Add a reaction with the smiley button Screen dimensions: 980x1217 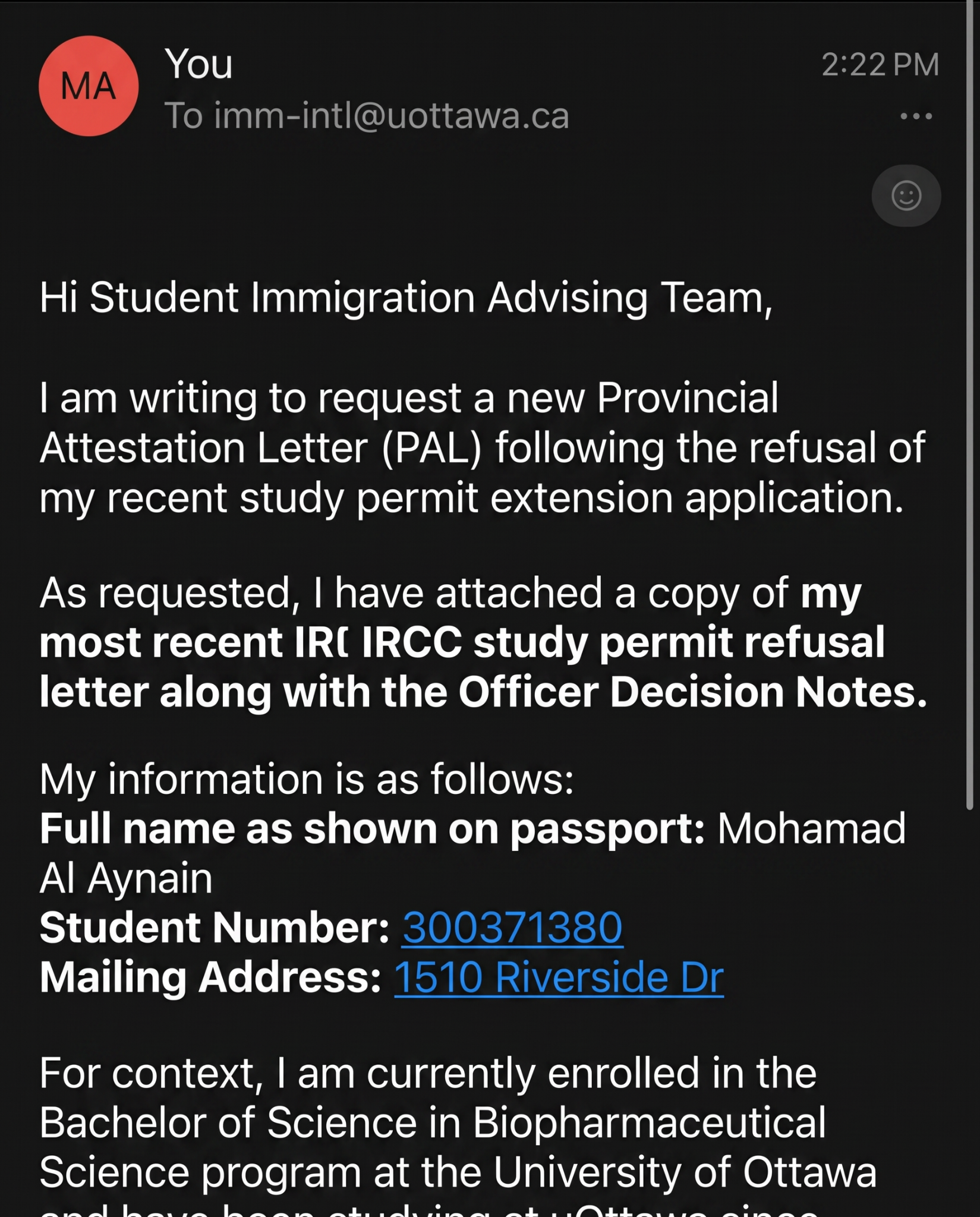coord(906,196)
